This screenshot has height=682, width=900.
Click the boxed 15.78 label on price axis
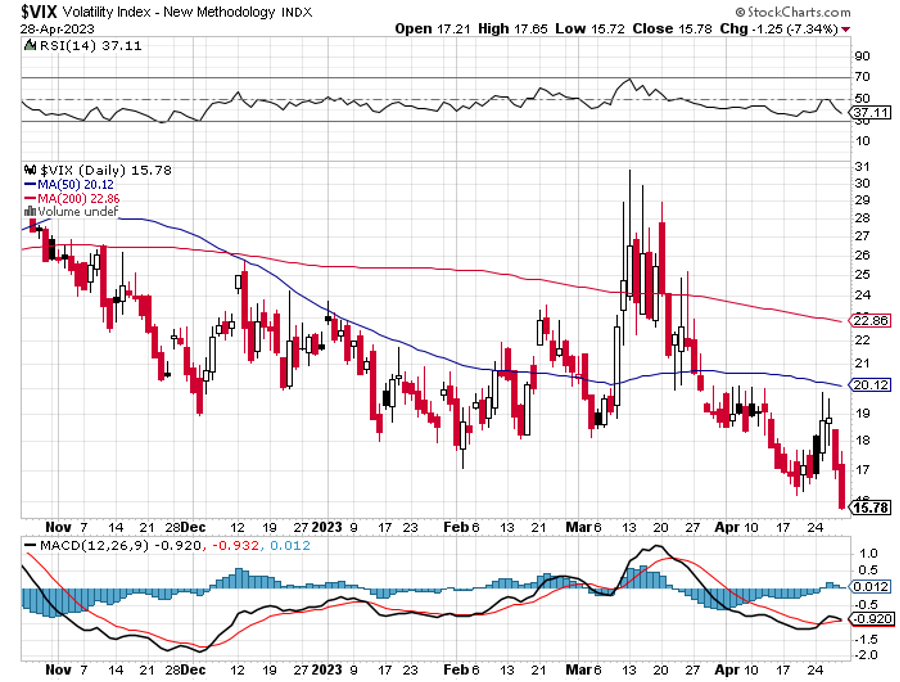[x=871, y=507]
